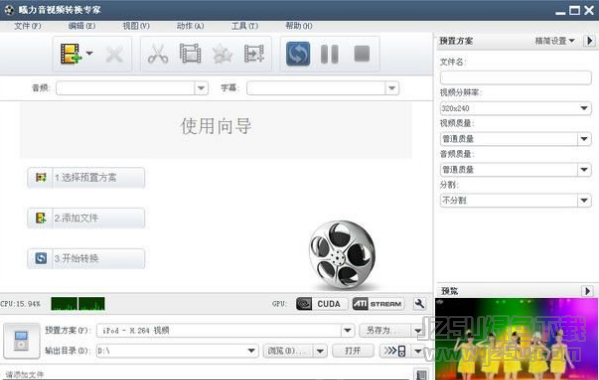Open the 精简设置 settings mode dropdown
This screenshot has width=599, height=380.
[555, 41]
